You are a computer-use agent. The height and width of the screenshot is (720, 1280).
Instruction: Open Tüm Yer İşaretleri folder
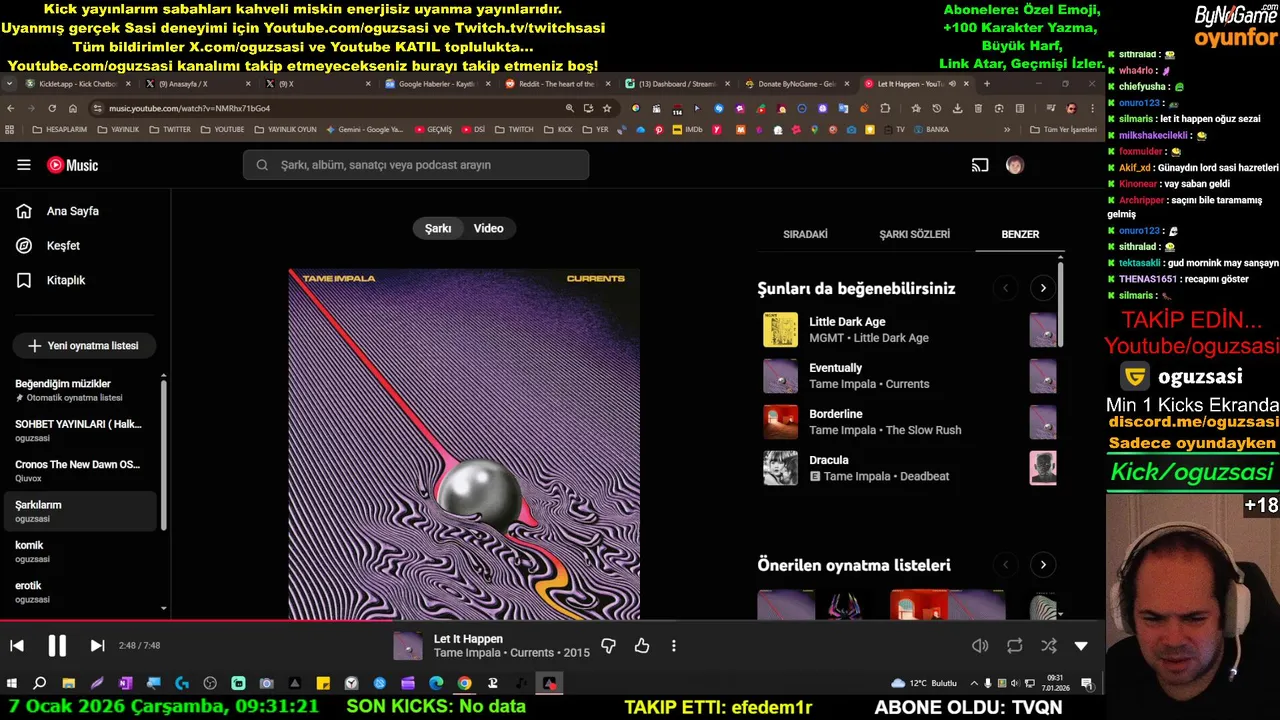coord(1063,129)
